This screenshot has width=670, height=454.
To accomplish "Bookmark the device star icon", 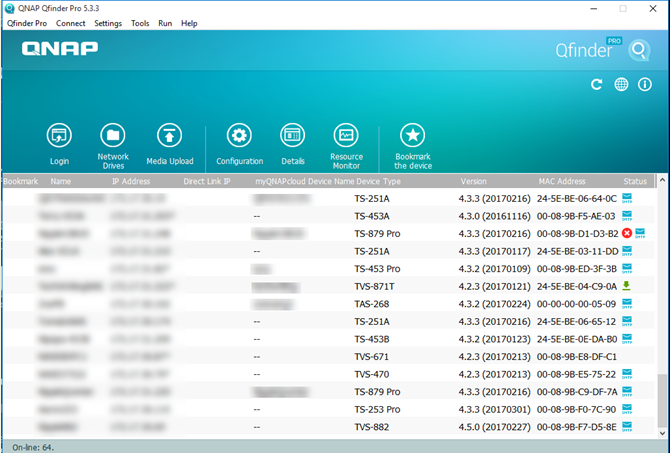I will 413,136.
